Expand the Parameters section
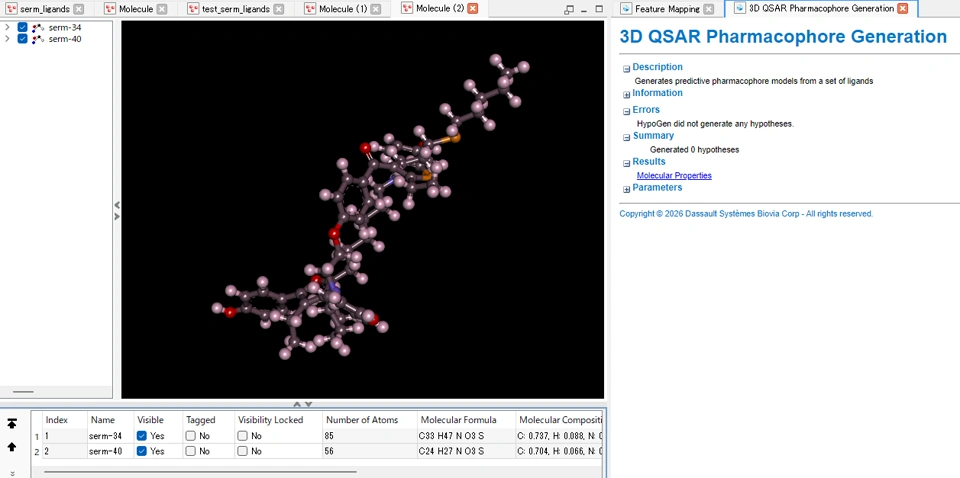 pyautogui.click(x=626, y=190)
